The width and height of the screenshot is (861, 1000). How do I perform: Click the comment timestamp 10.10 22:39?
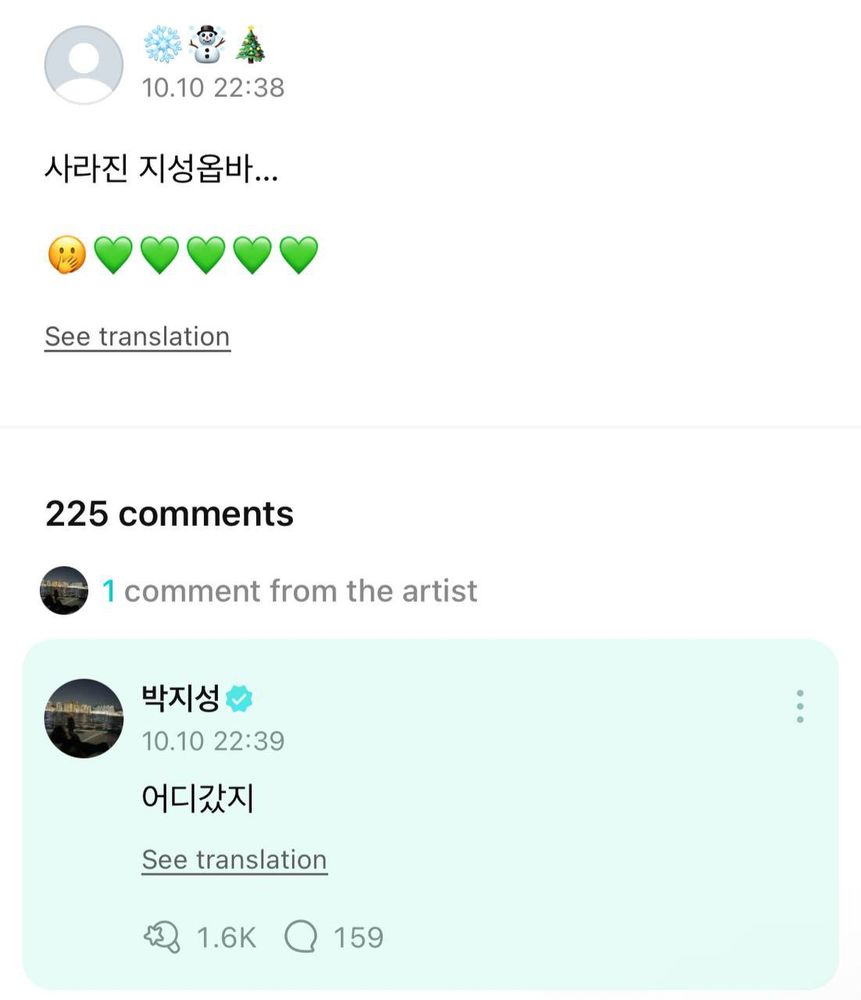[213, 741]
